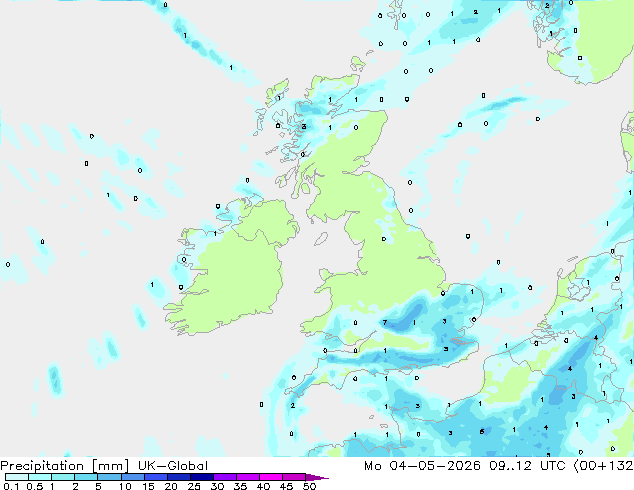Select the 45–50 mm legend swatch

coord(294,477)
